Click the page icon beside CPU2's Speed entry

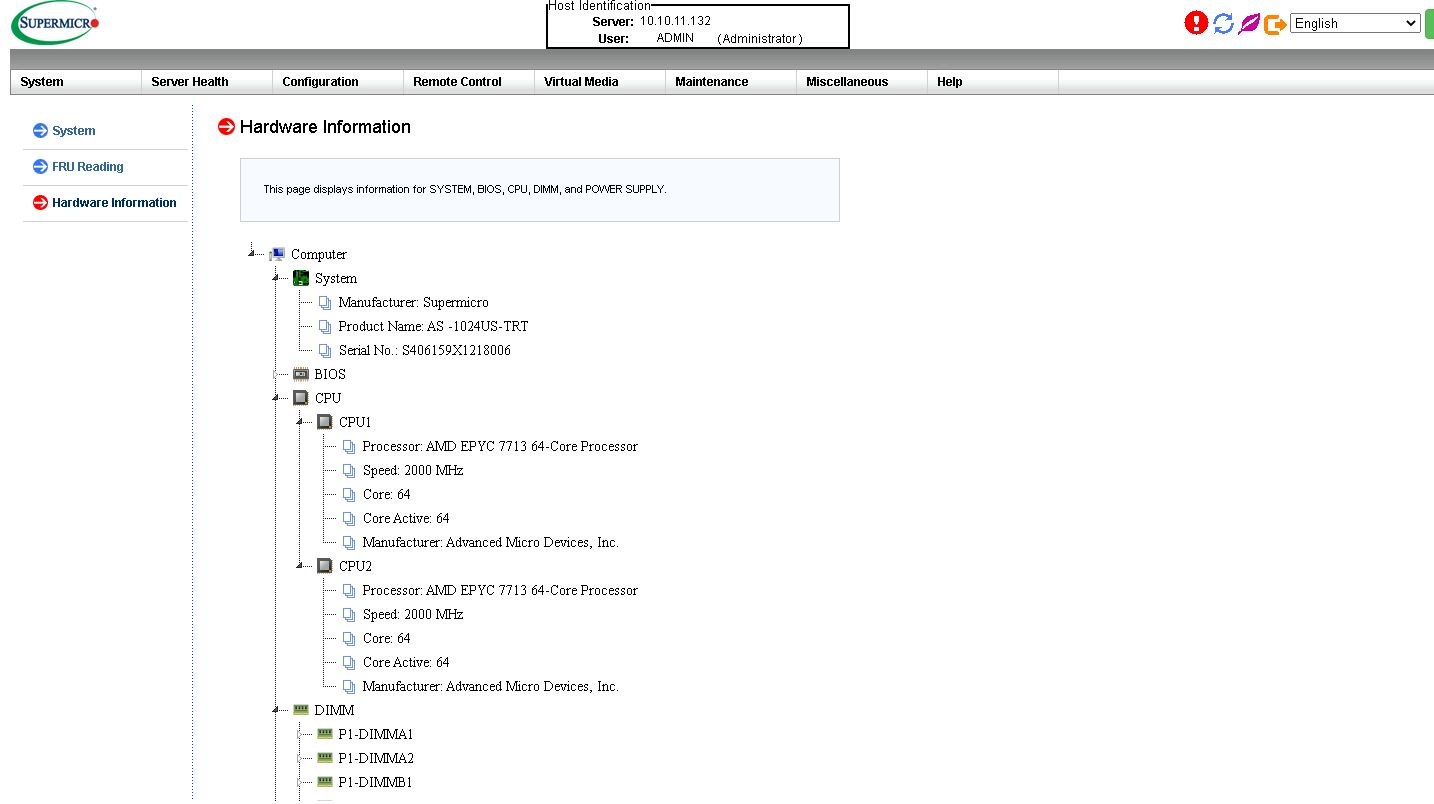point(349,614)
